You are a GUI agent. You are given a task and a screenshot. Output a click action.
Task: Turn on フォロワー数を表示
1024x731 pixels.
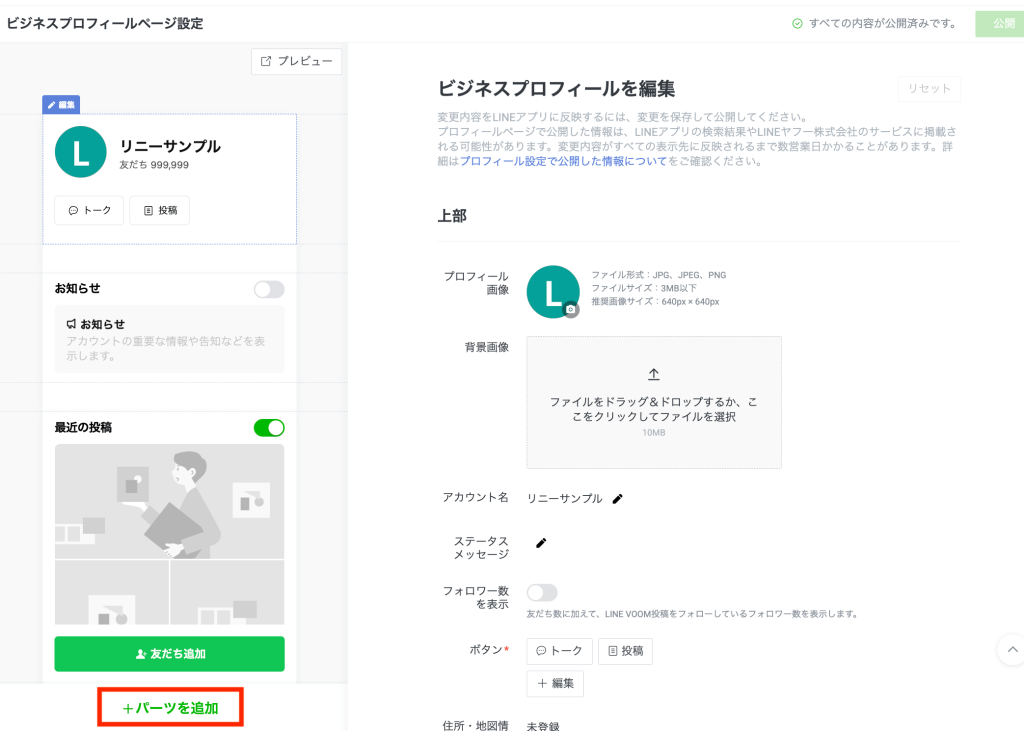pos(542,592)
